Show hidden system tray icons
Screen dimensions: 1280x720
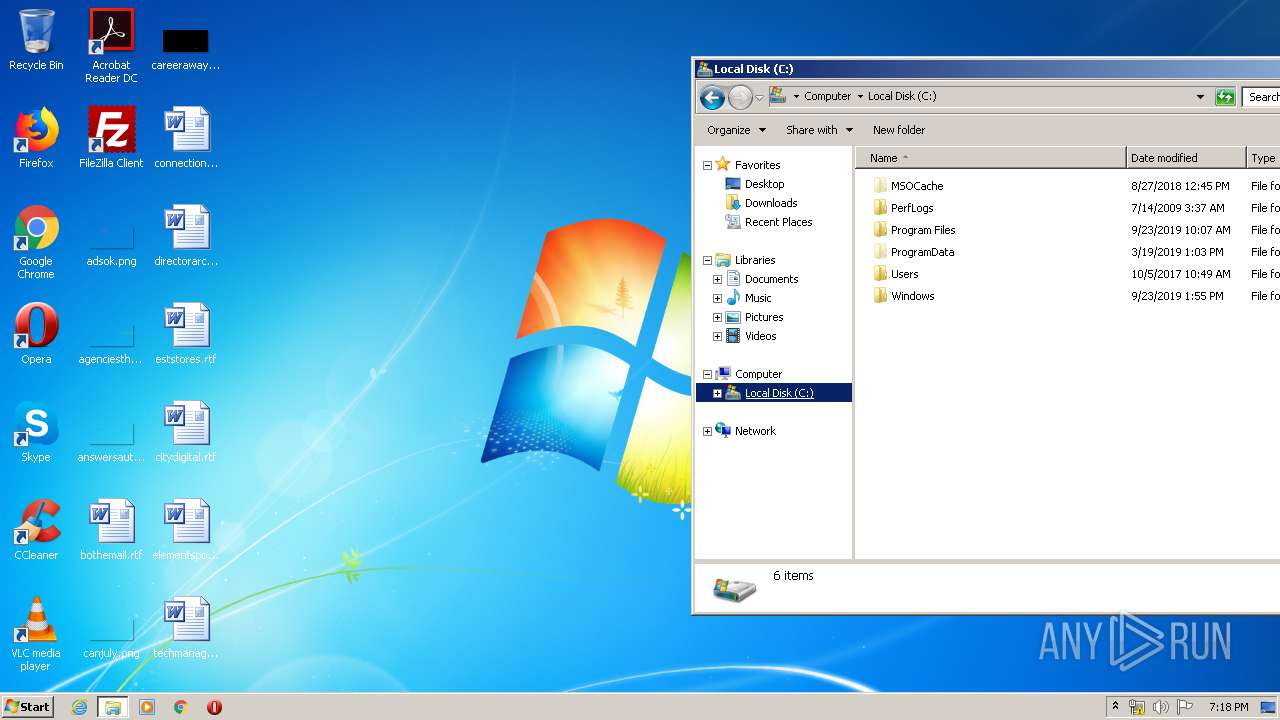[1115, 706]
